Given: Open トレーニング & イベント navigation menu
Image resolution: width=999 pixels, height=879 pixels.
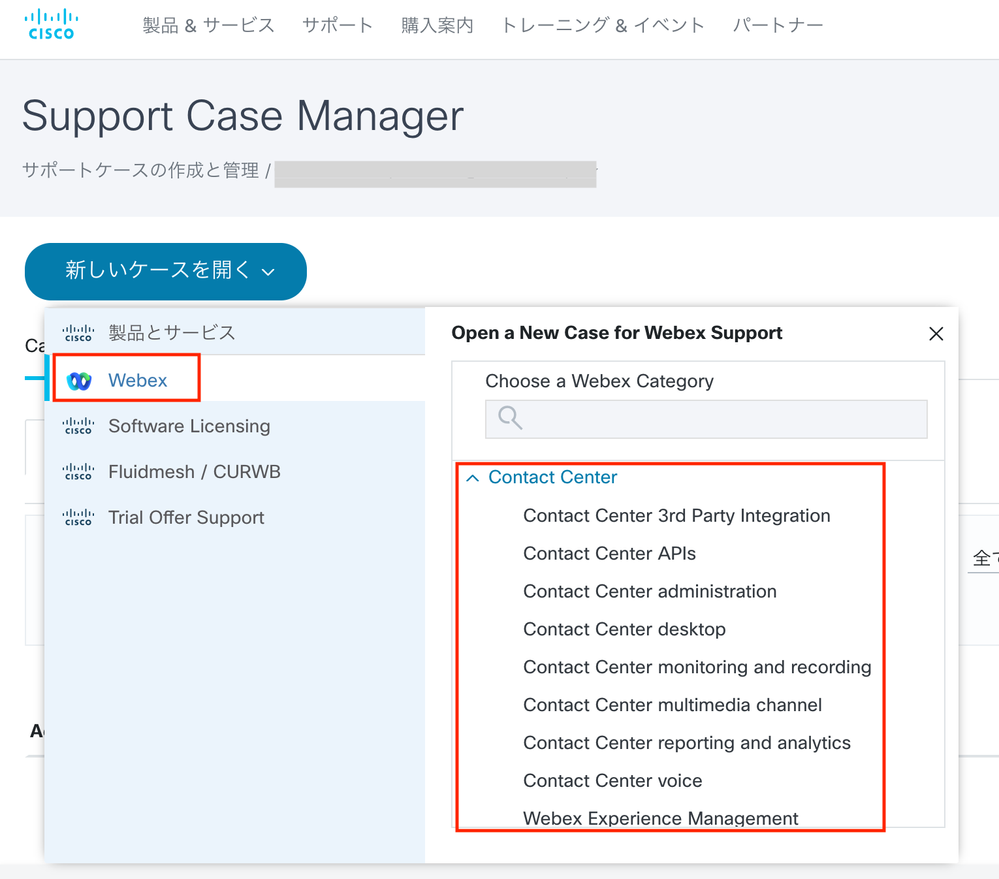Looking at the screenshot, I should click(603, 25).
